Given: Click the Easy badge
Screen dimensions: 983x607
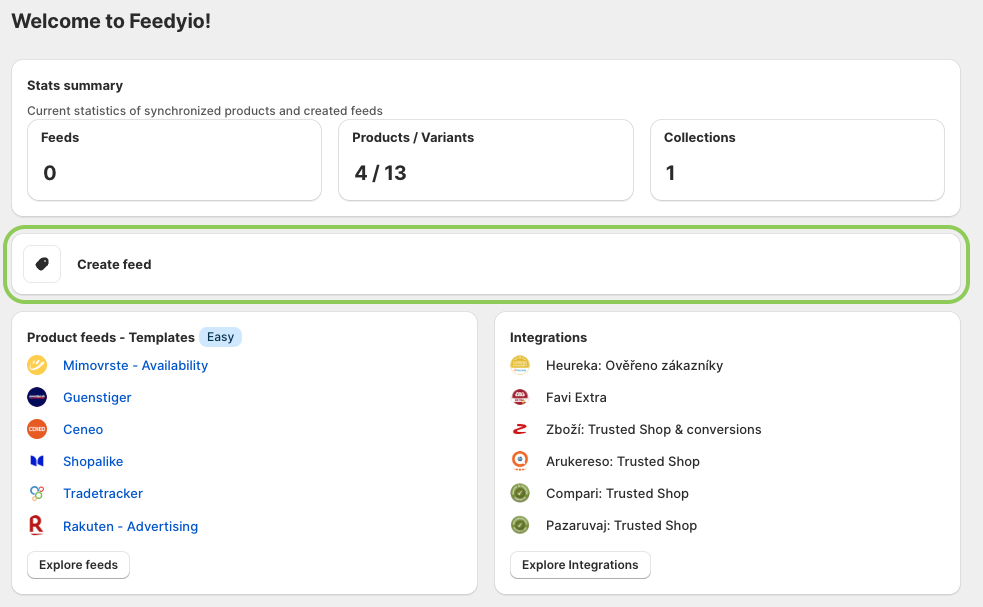Looking at the screenshot, I should (220, 337).
